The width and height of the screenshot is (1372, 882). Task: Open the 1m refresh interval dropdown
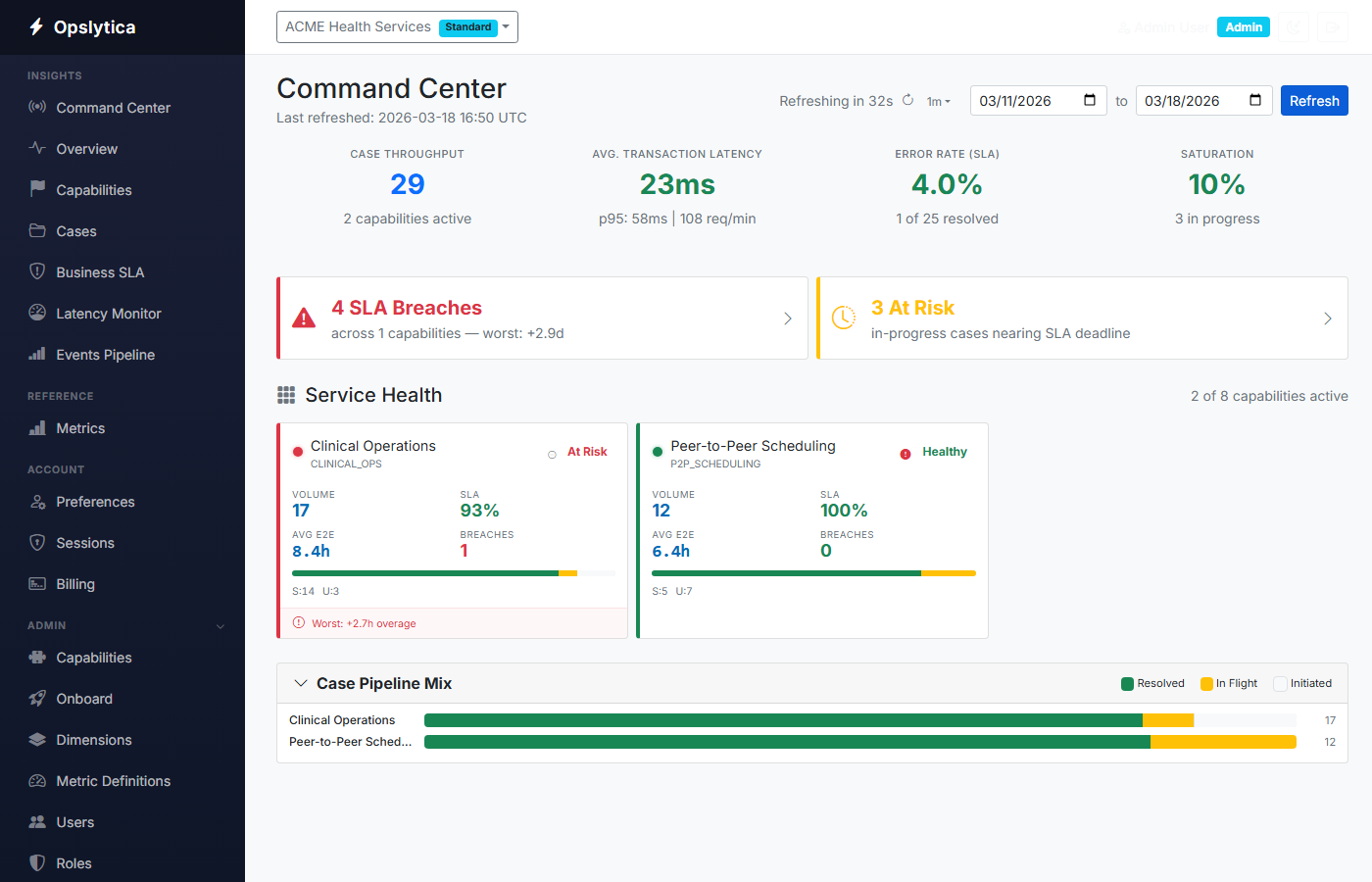(x=938, y=101)
